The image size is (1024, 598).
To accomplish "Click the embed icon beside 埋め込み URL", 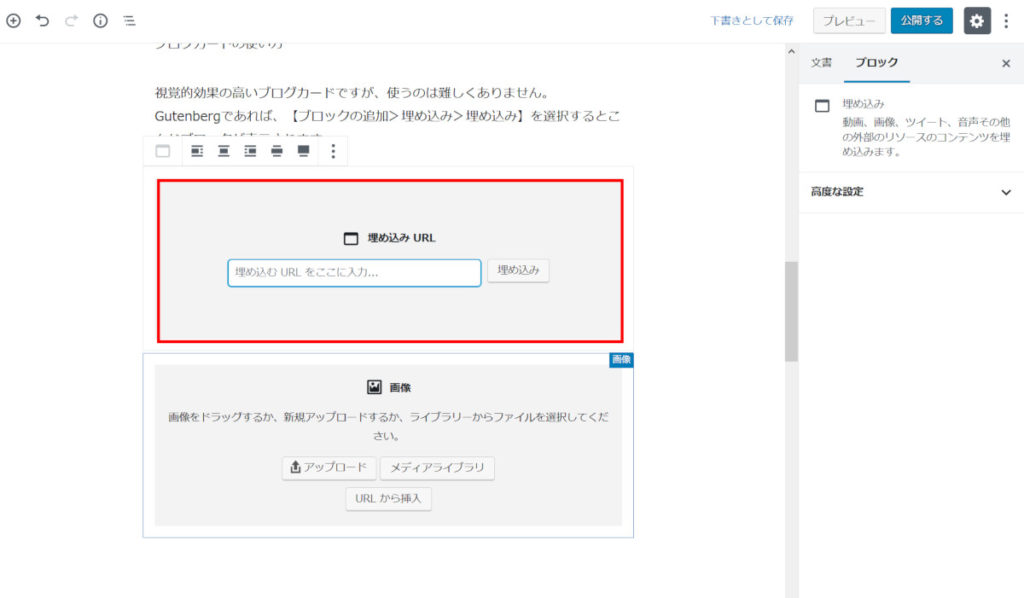I will (351, 238).
